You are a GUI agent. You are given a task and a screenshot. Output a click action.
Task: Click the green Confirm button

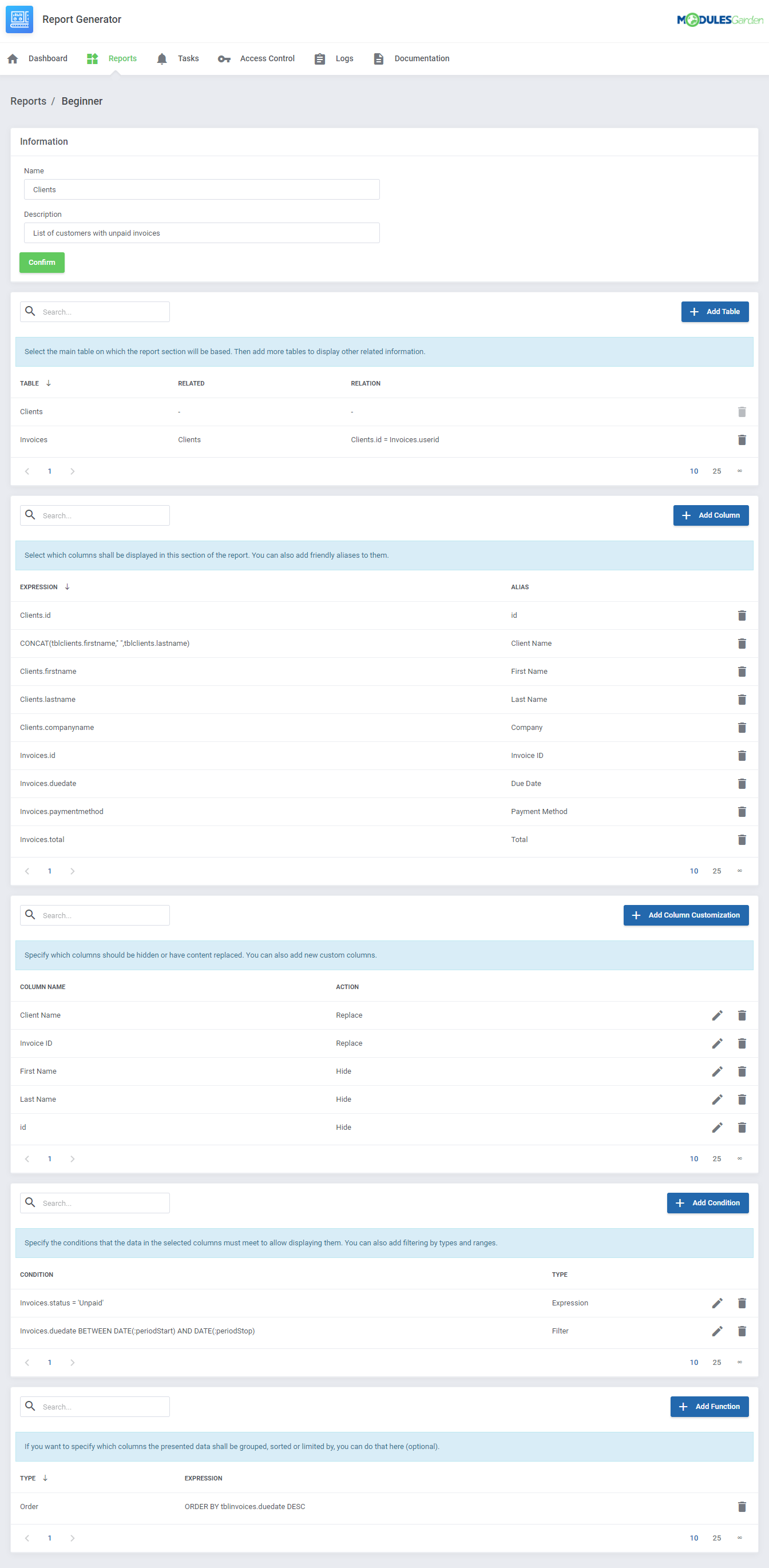coord(42,263)
